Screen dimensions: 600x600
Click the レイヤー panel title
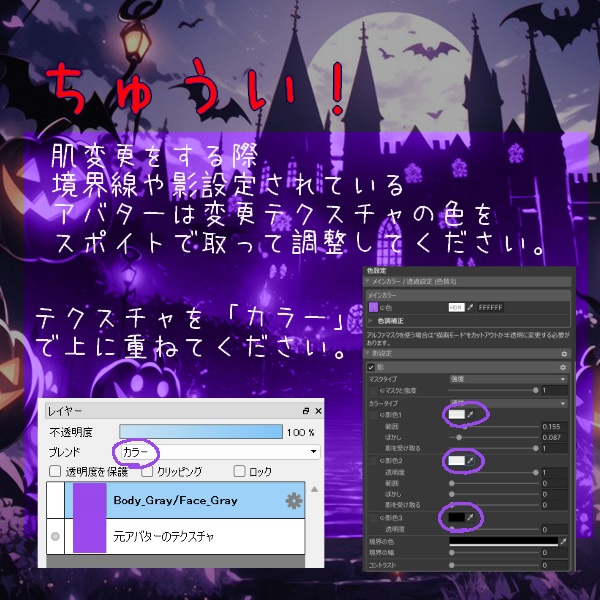click(65, 411)
